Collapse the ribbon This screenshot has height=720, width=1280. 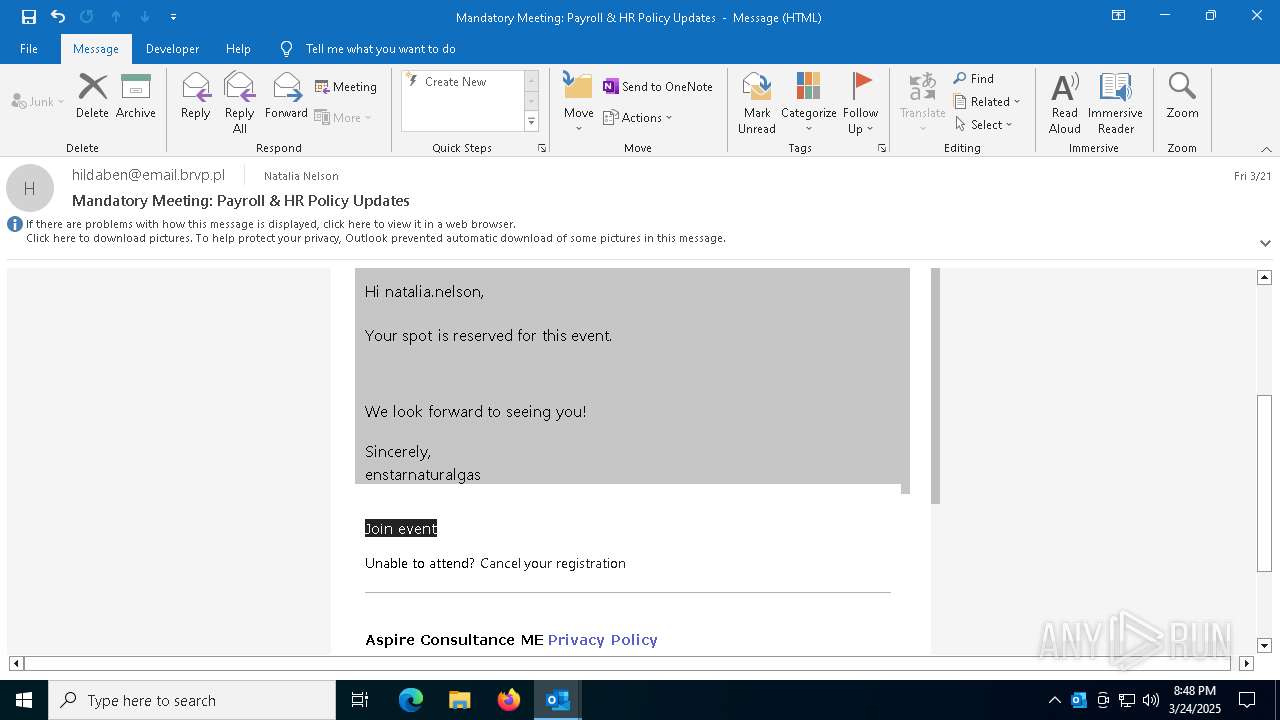(x=1266, y=149)
